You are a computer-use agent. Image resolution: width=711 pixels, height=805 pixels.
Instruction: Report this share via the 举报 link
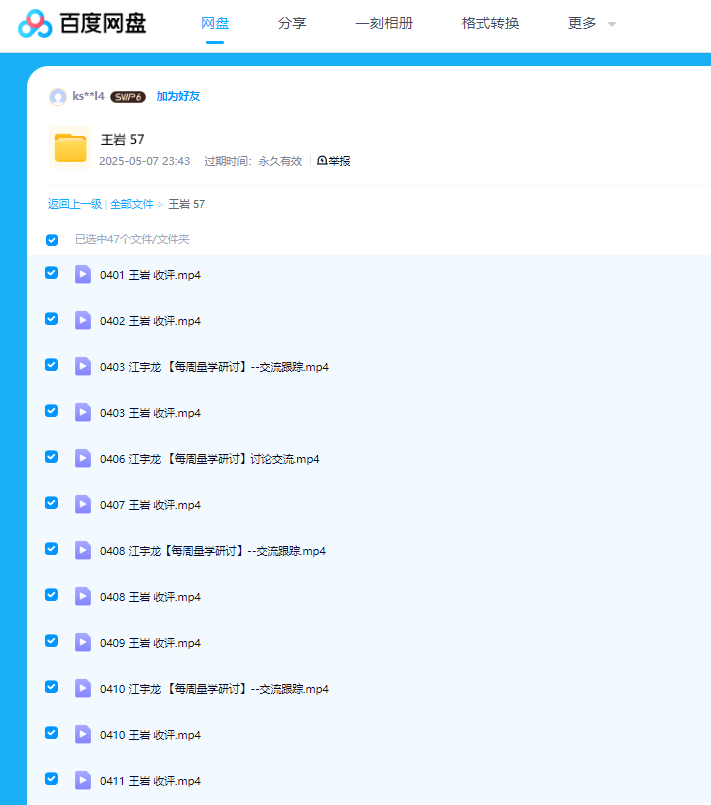click(334, 161)
